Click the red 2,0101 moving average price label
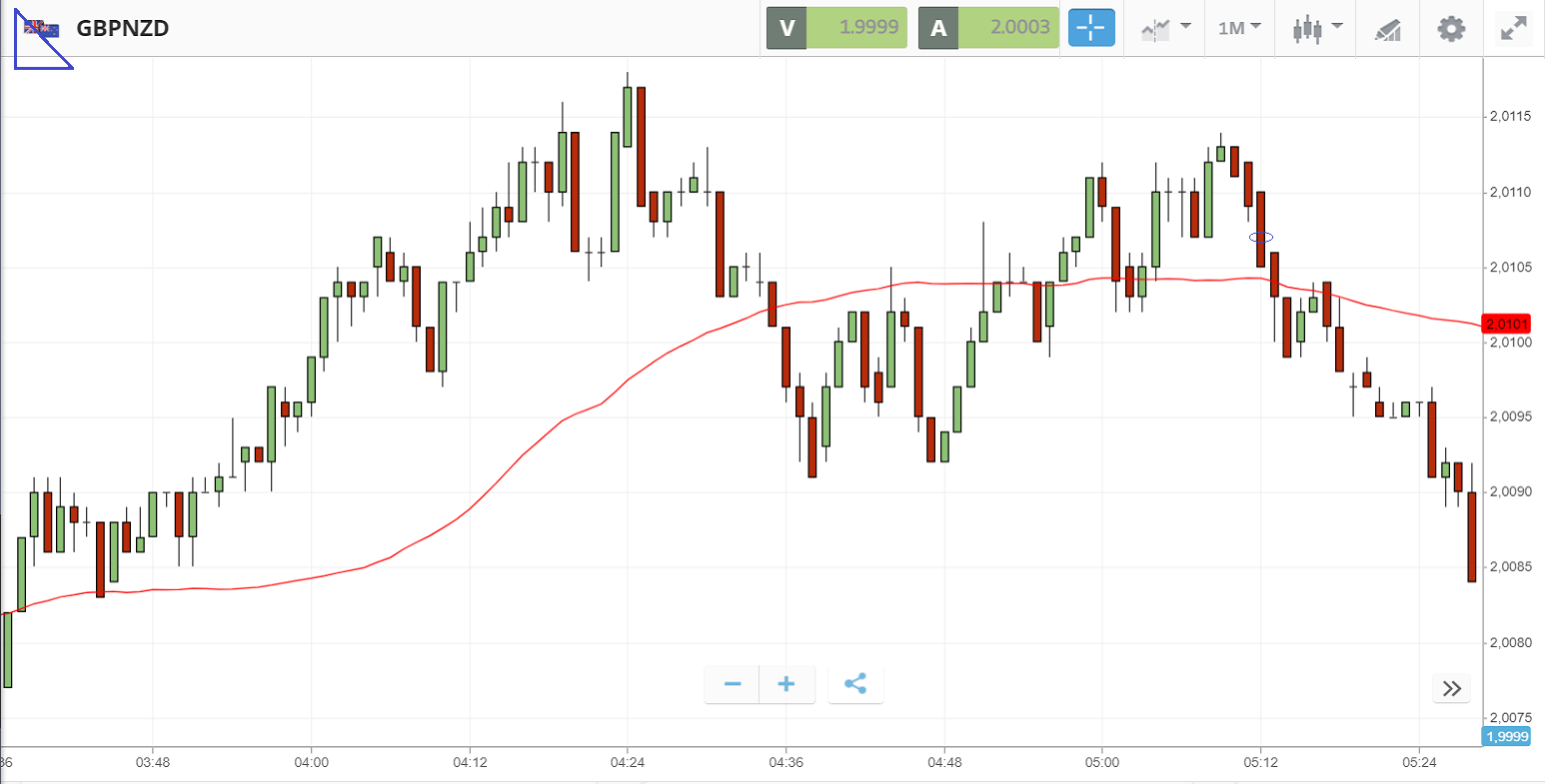This screenshot has width=1545, height=784. click(1506, 324)
